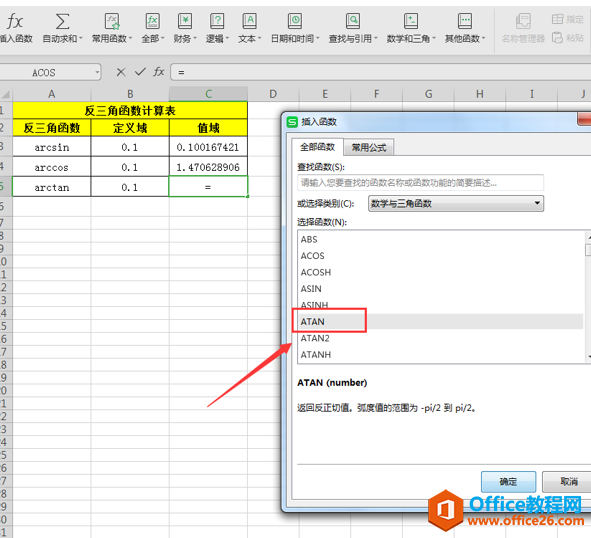This screenshot has width=591, height=538.
Task: Click the cell with value 0.100167421
Action: tap(208, 147)
